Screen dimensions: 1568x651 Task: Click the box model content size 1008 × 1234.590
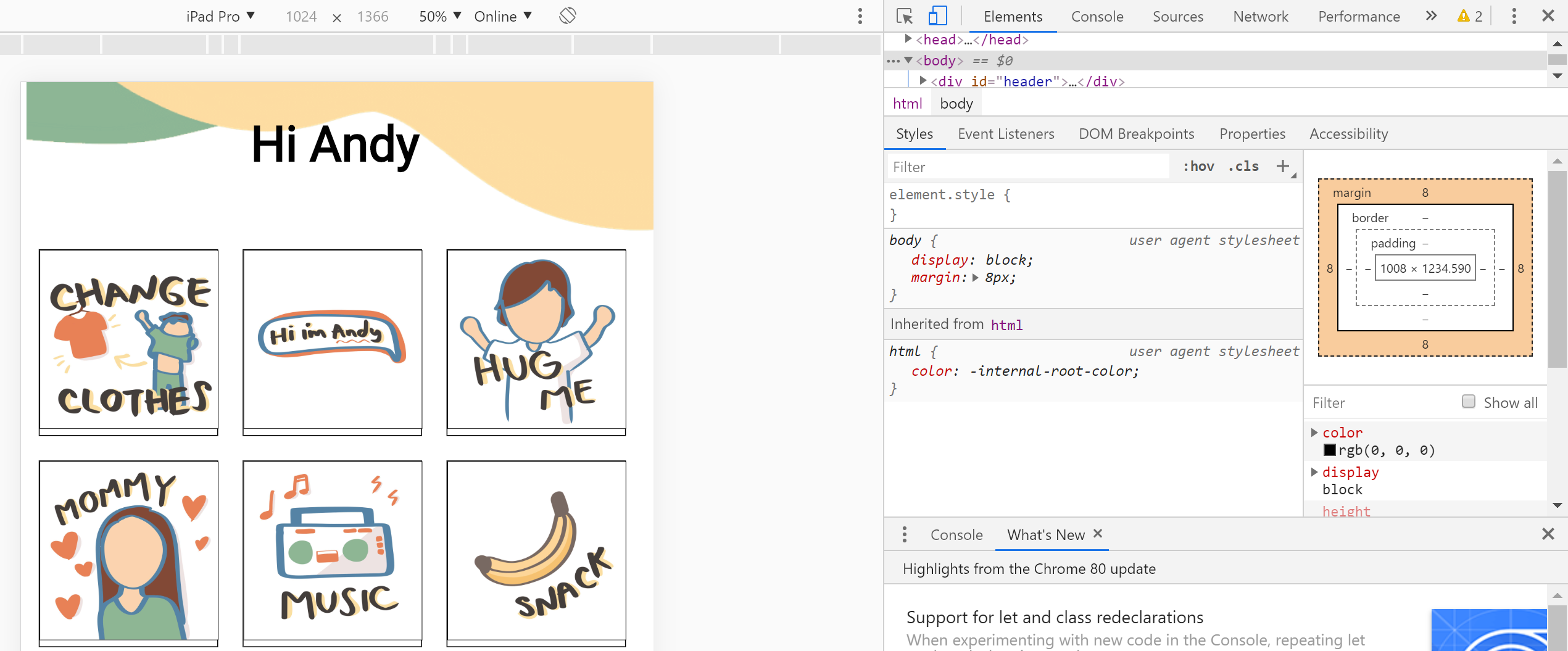(x=1425, y=268)
